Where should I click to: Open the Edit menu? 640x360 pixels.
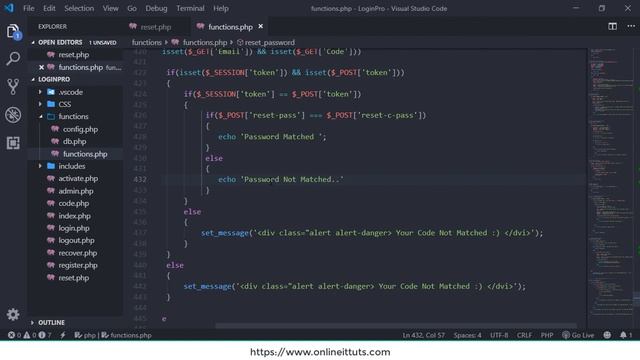point(49,9)
